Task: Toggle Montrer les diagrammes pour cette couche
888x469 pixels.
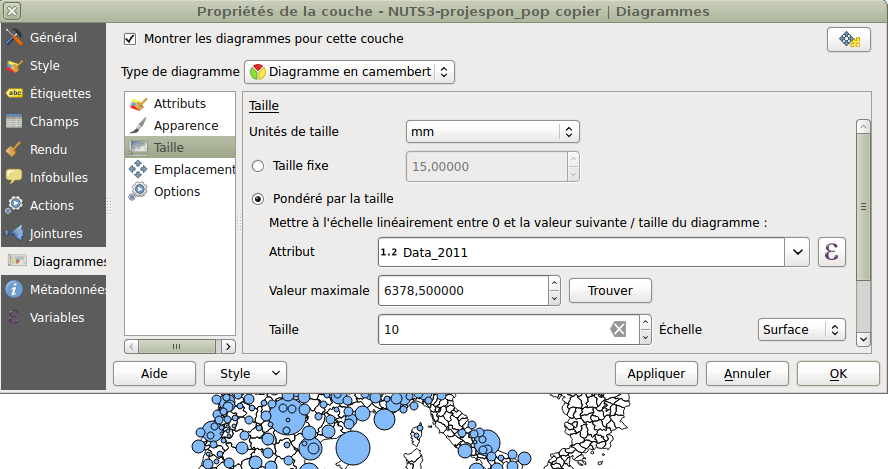Action: coord(130,39)
